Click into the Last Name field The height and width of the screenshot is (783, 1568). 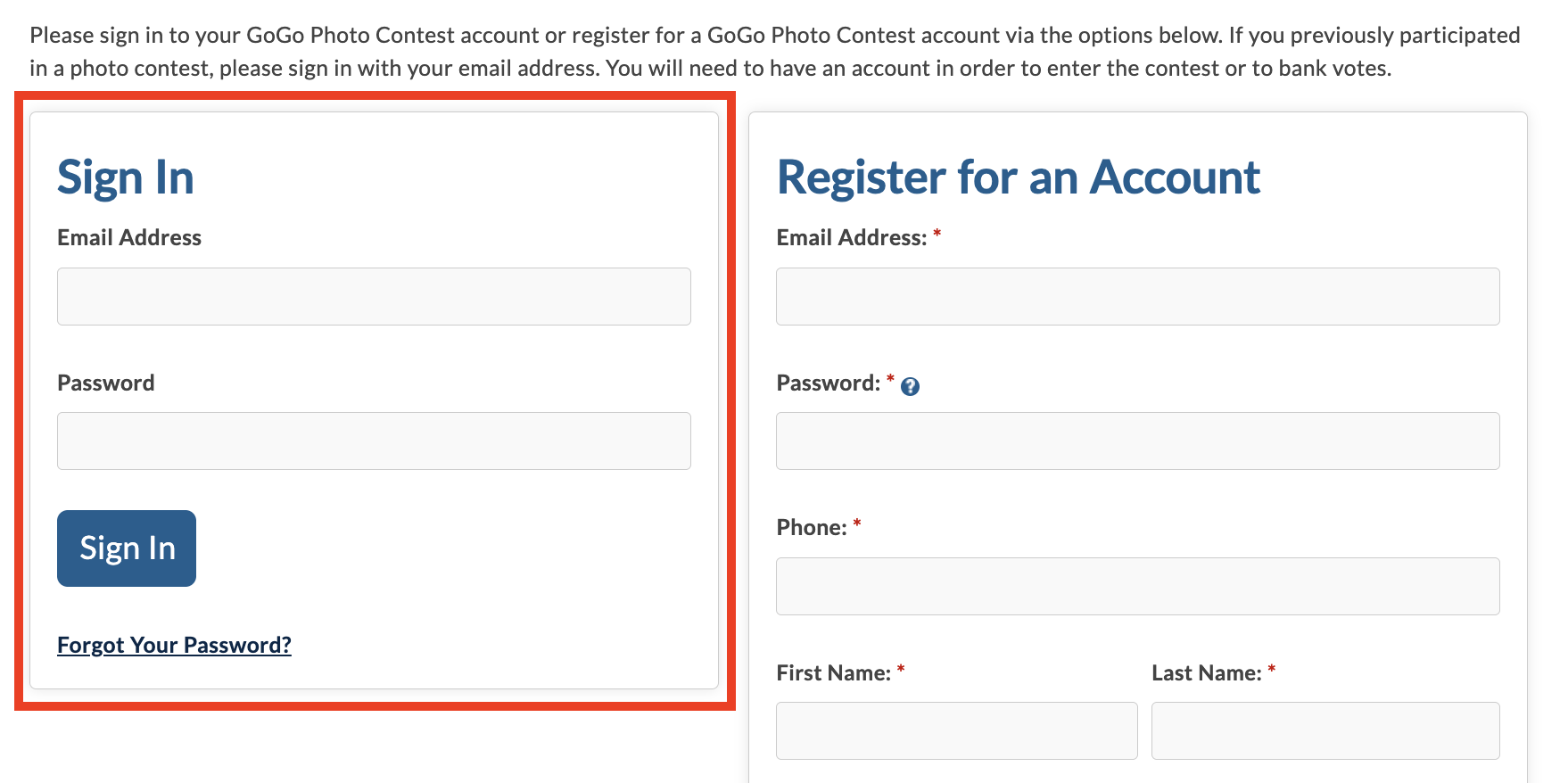pyautogui.click(x=1325, y=730)
